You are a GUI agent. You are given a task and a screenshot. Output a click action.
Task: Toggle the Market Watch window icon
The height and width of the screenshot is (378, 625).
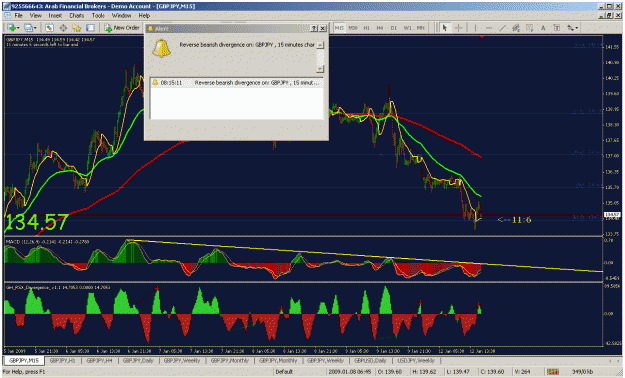pos(49,28)
